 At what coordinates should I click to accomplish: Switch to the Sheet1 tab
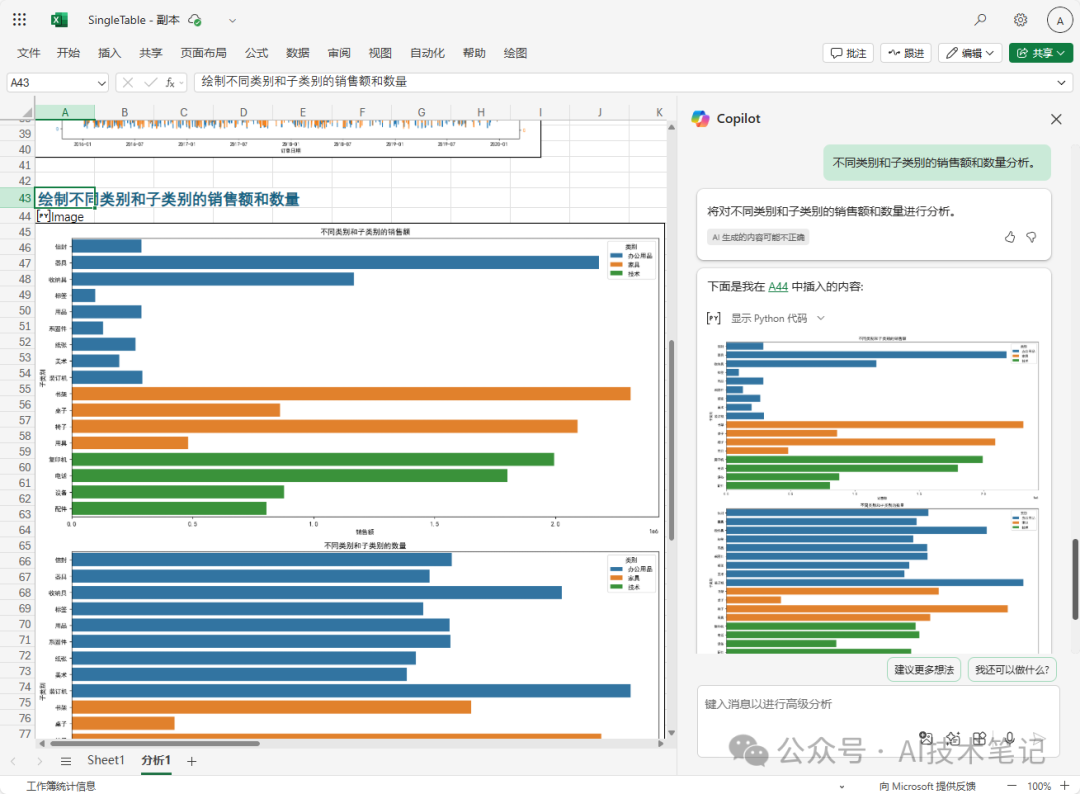(x=105, y=761)
